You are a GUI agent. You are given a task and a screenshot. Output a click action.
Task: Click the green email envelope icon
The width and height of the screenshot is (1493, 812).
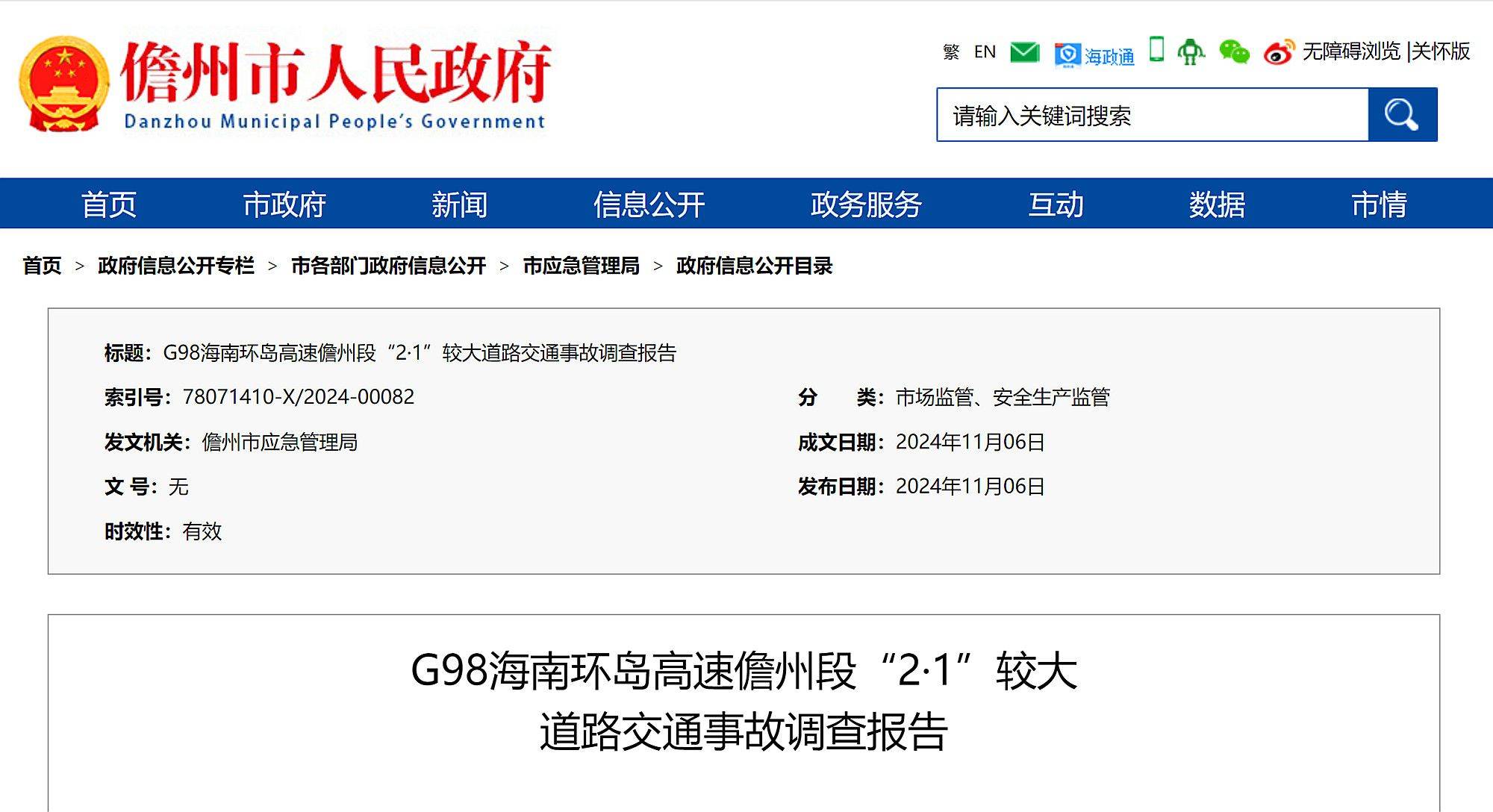[x=1024, y=51]
